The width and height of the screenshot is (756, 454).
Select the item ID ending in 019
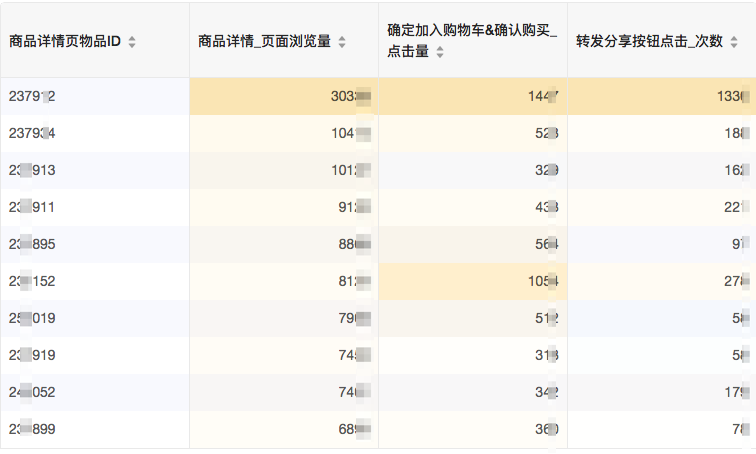pyautogui.click(x=32, y=319)
